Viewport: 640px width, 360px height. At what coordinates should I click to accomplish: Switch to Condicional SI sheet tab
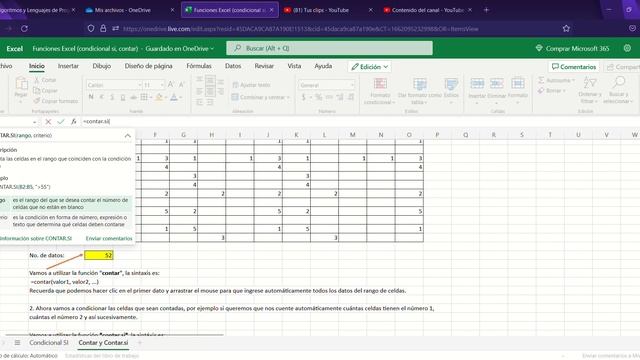[49, 343]
